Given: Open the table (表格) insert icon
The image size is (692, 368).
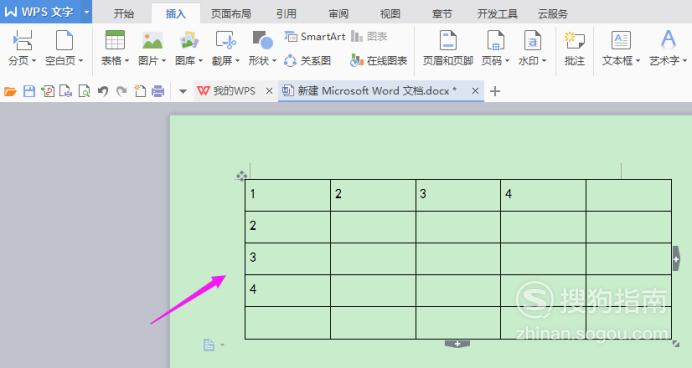Looking at the screenshot, I should (115, 41).
